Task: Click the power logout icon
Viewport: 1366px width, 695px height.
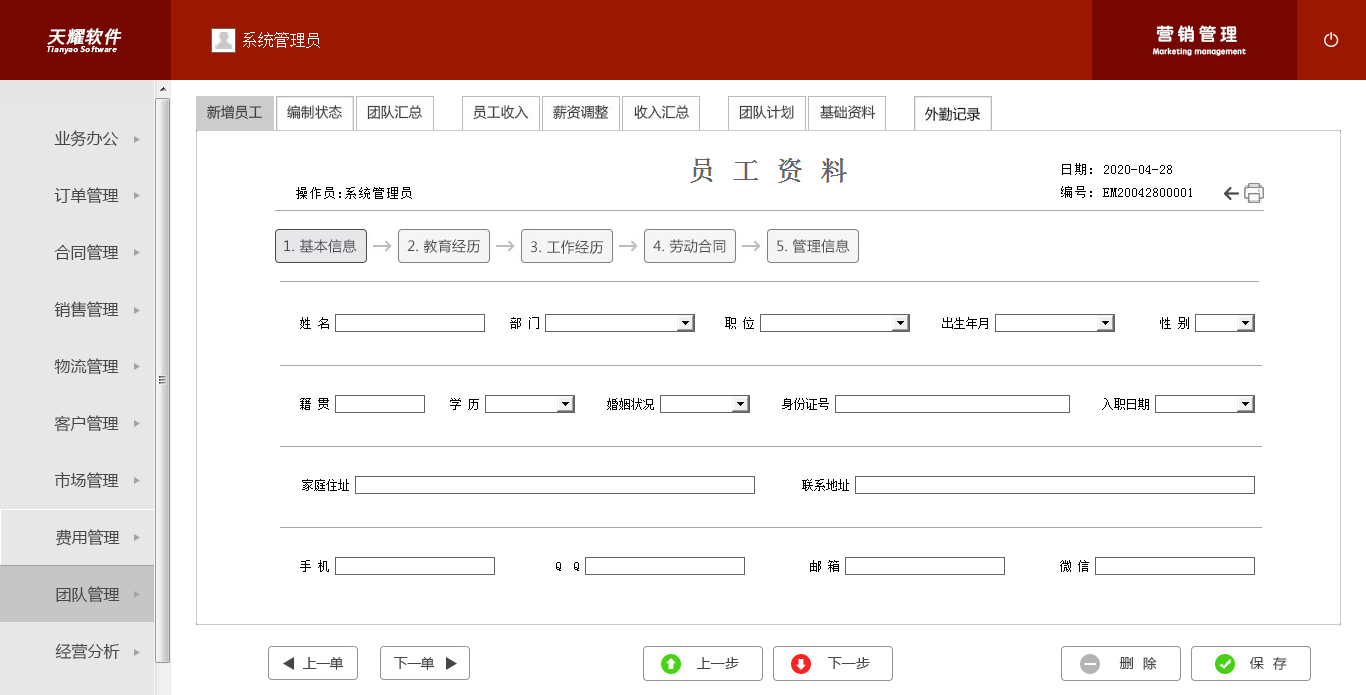Action: point(1330,40)
